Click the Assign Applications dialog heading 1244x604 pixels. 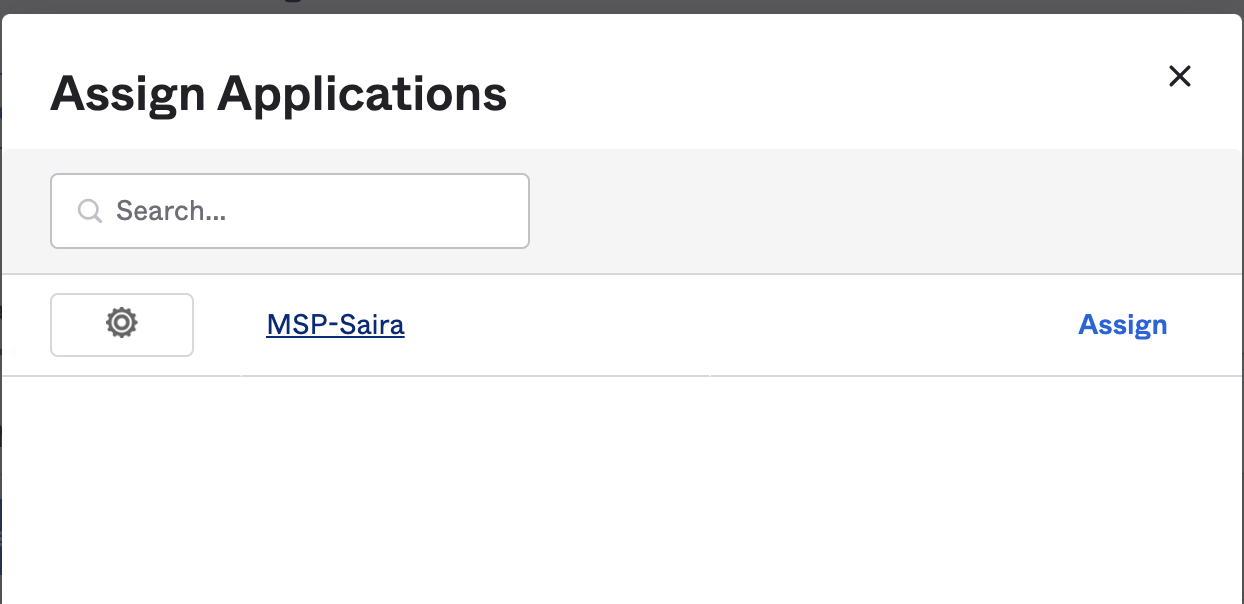279,93
